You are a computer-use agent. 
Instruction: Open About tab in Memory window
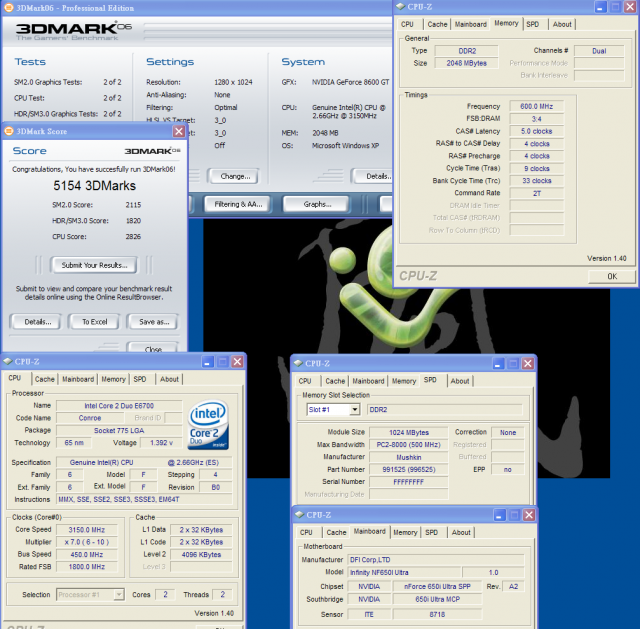[562, 24]
